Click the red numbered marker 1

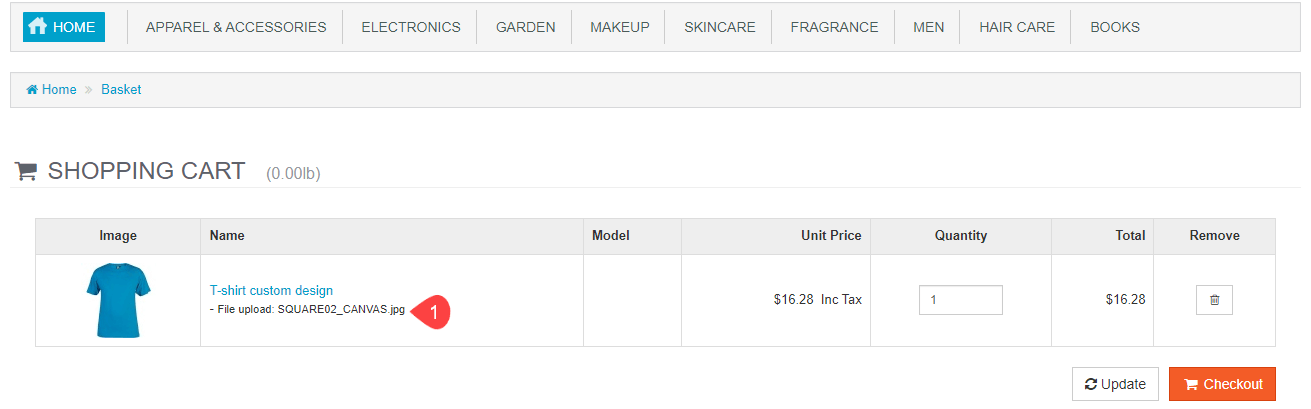click(432, 311)
